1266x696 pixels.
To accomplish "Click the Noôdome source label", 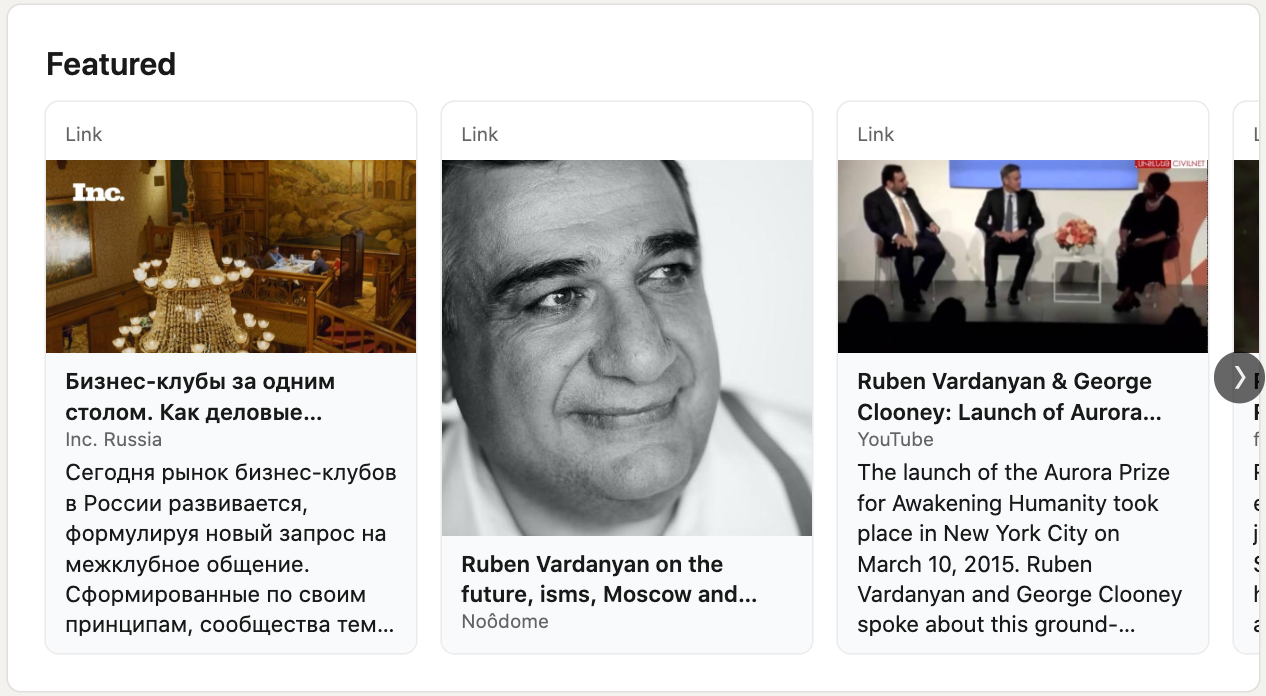I will click(x=504, y=621).
